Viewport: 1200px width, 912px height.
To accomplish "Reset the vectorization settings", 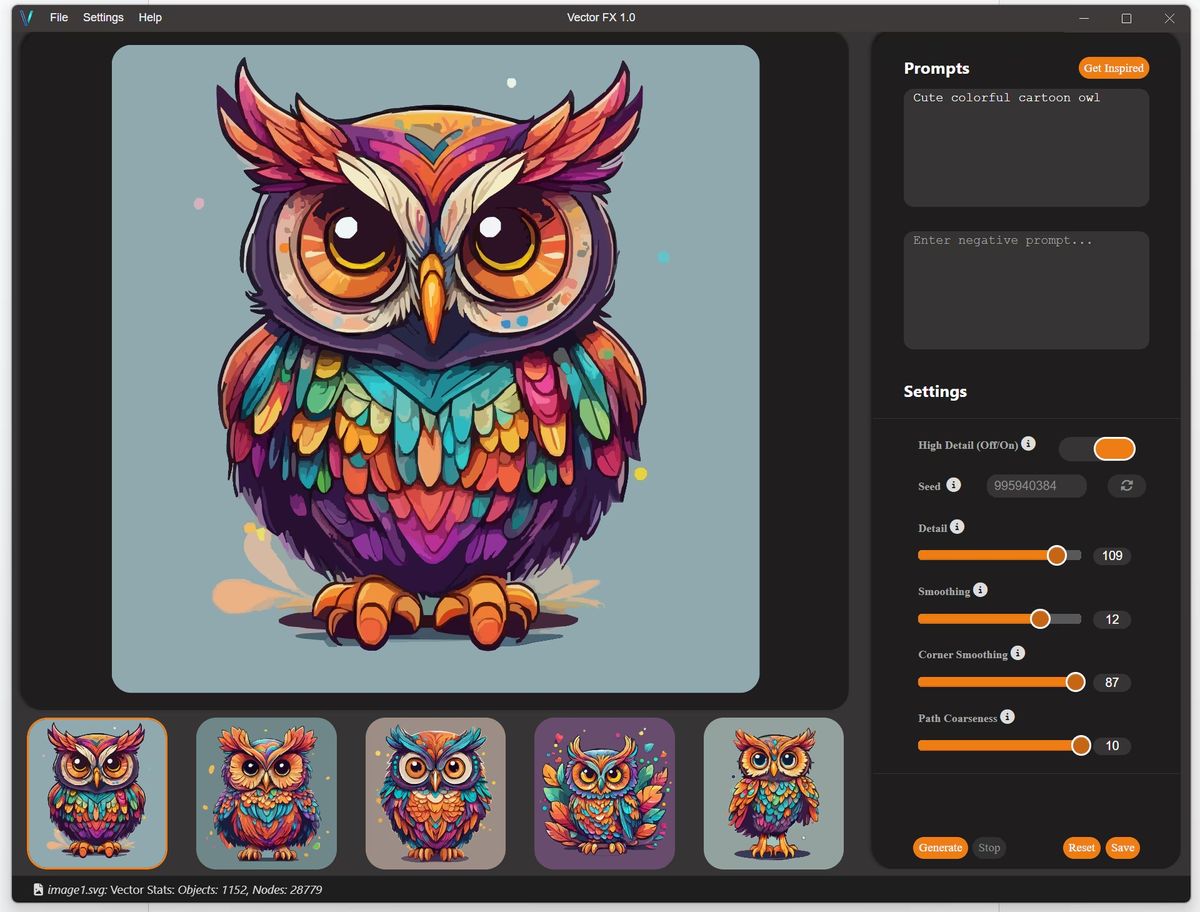I will [1081, 847].
